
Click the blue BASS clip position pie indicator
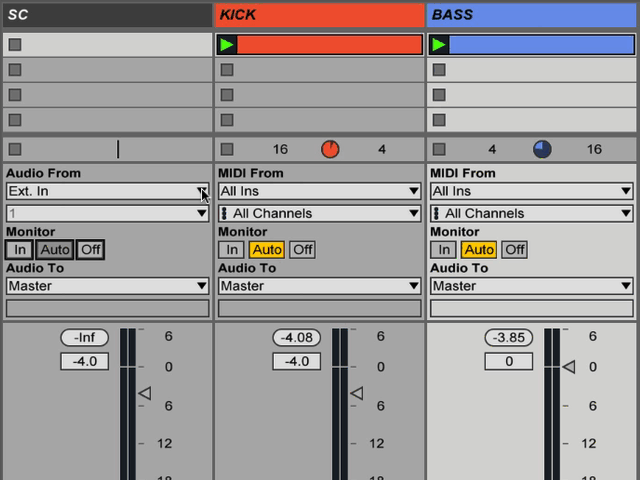(542, 149)
